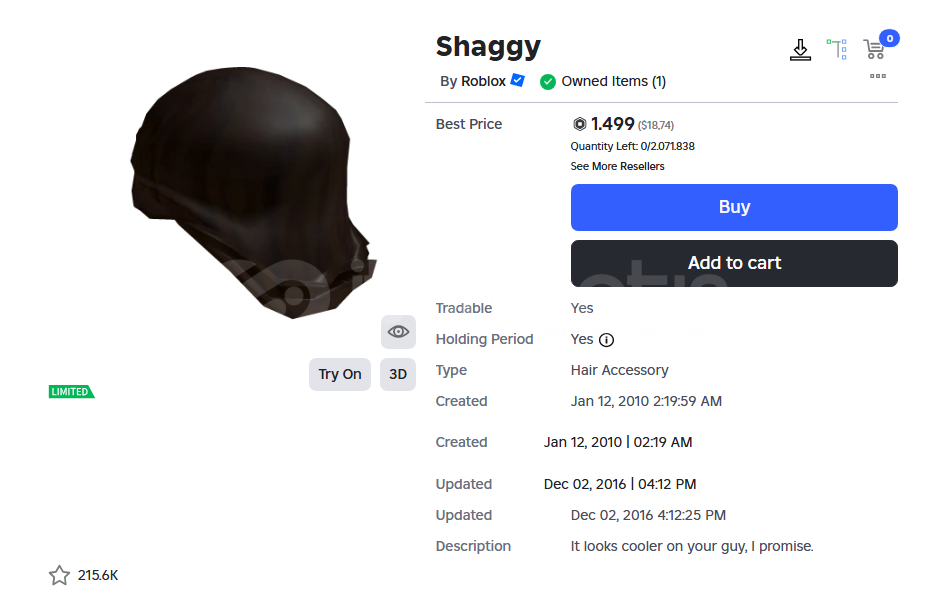
Task: Open the Owned Items (1) label
Action: tap(614, 81)
